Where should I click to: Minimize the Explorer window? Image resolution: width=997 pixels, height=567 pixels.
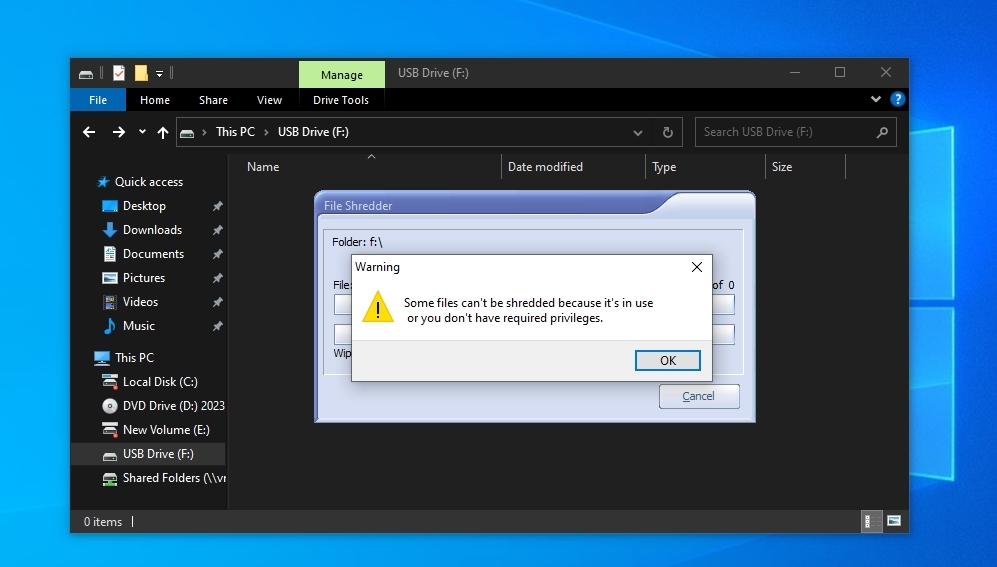(795, 72)
